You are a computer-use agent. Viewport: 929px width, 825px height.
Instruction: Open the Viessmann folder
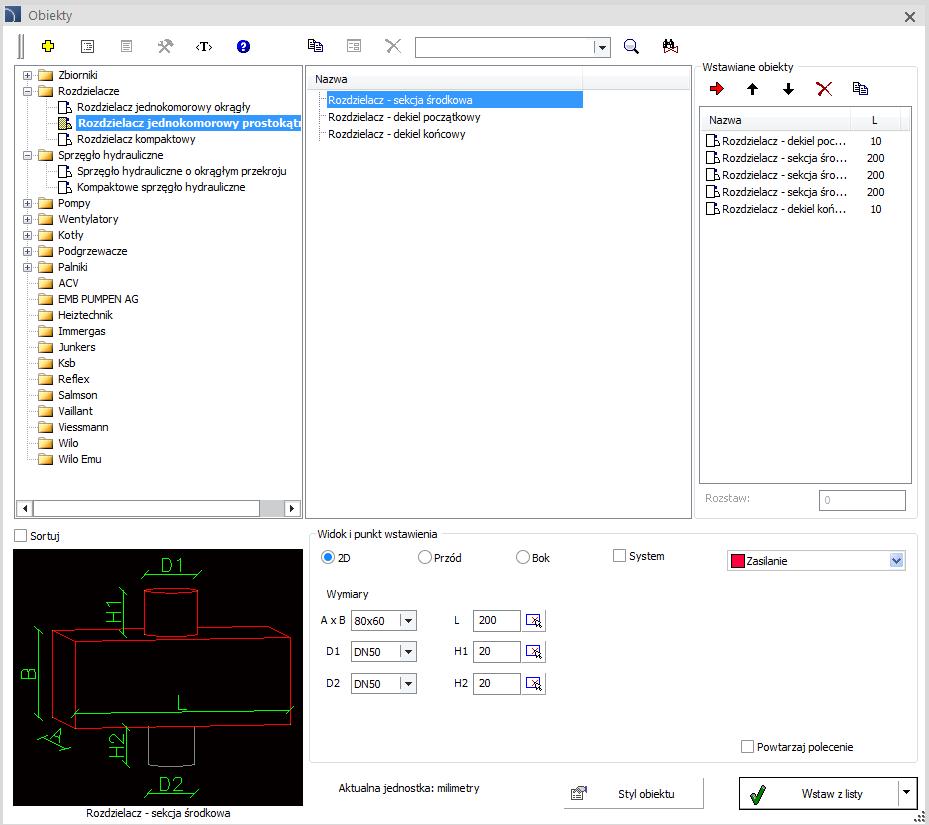coord(83,427)
